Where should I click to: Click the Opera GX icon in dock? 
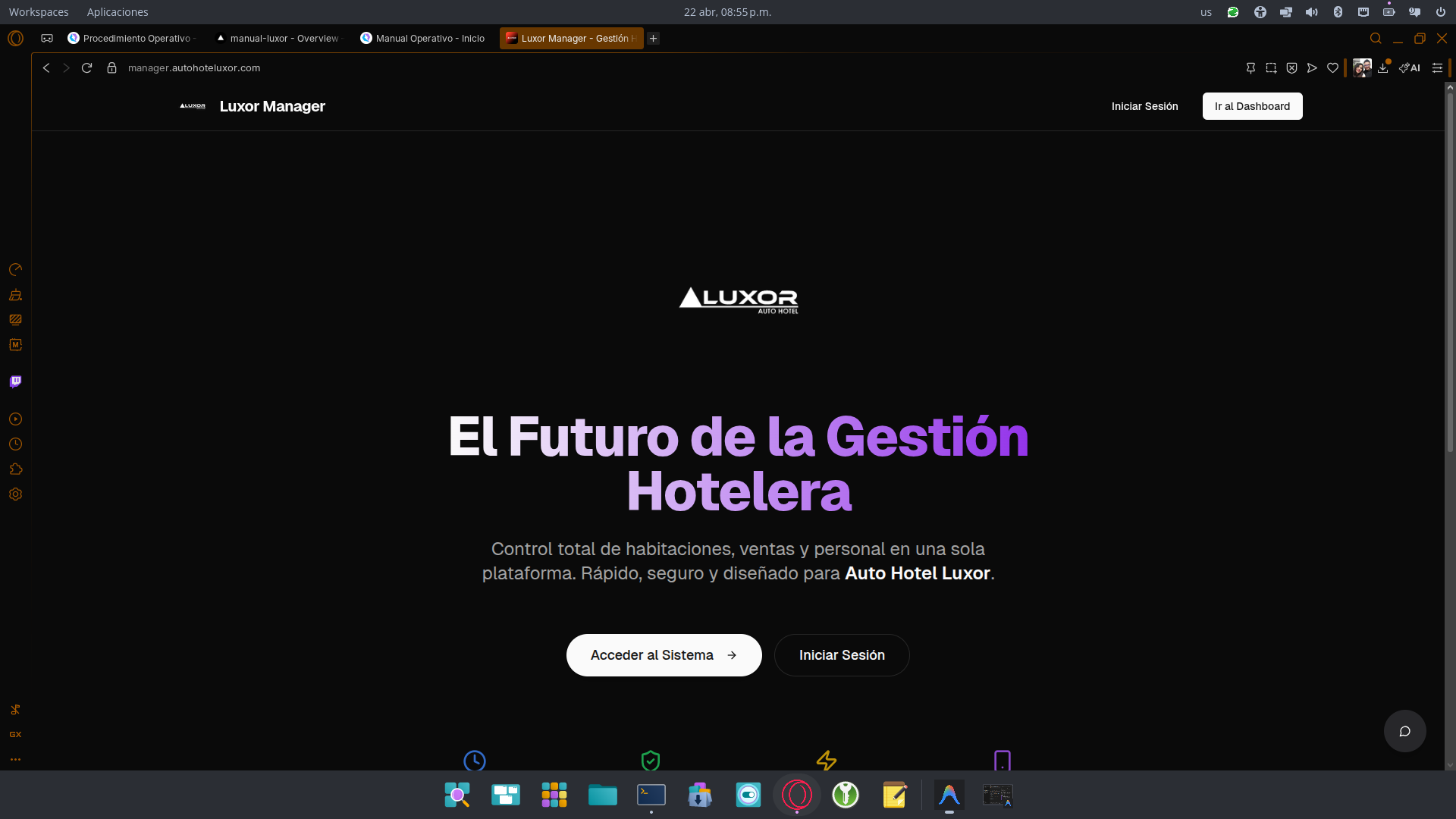click(797, 795)
